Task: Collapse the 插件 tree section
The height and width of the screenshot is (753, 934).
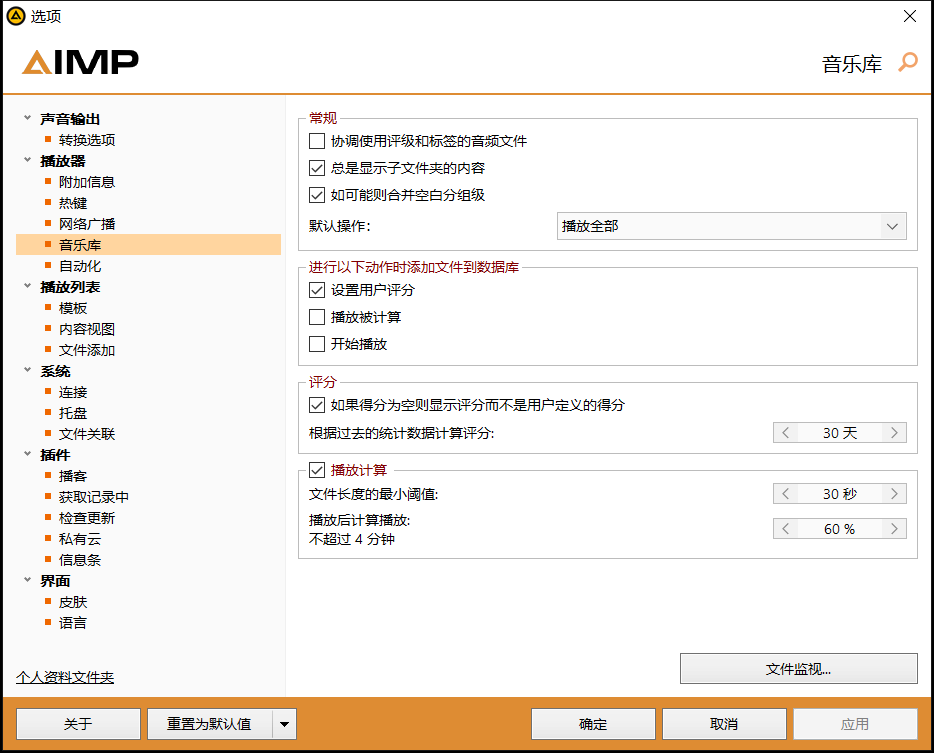Action: [27, 454]
